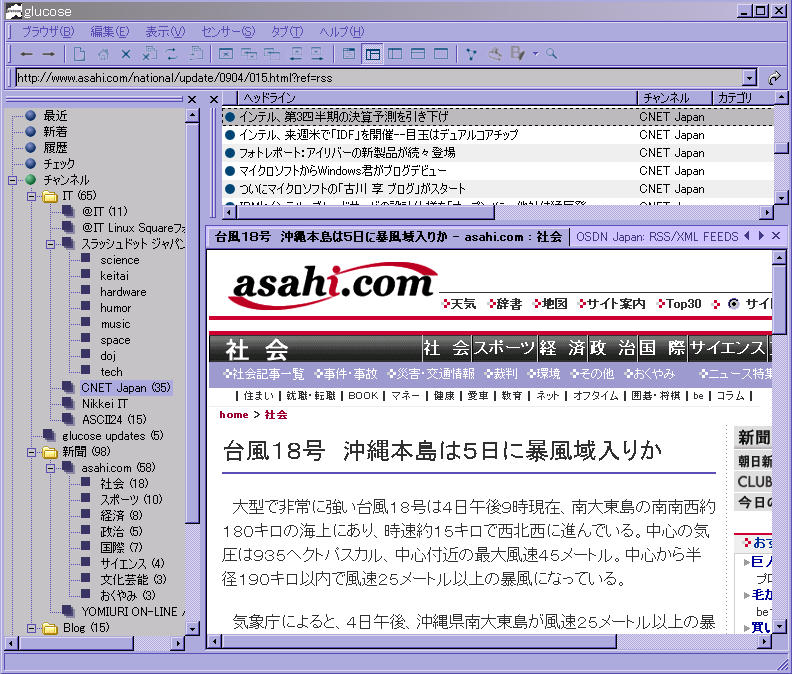
Task: Click the magnifier search icon
Action: click(x=552, y=54)
